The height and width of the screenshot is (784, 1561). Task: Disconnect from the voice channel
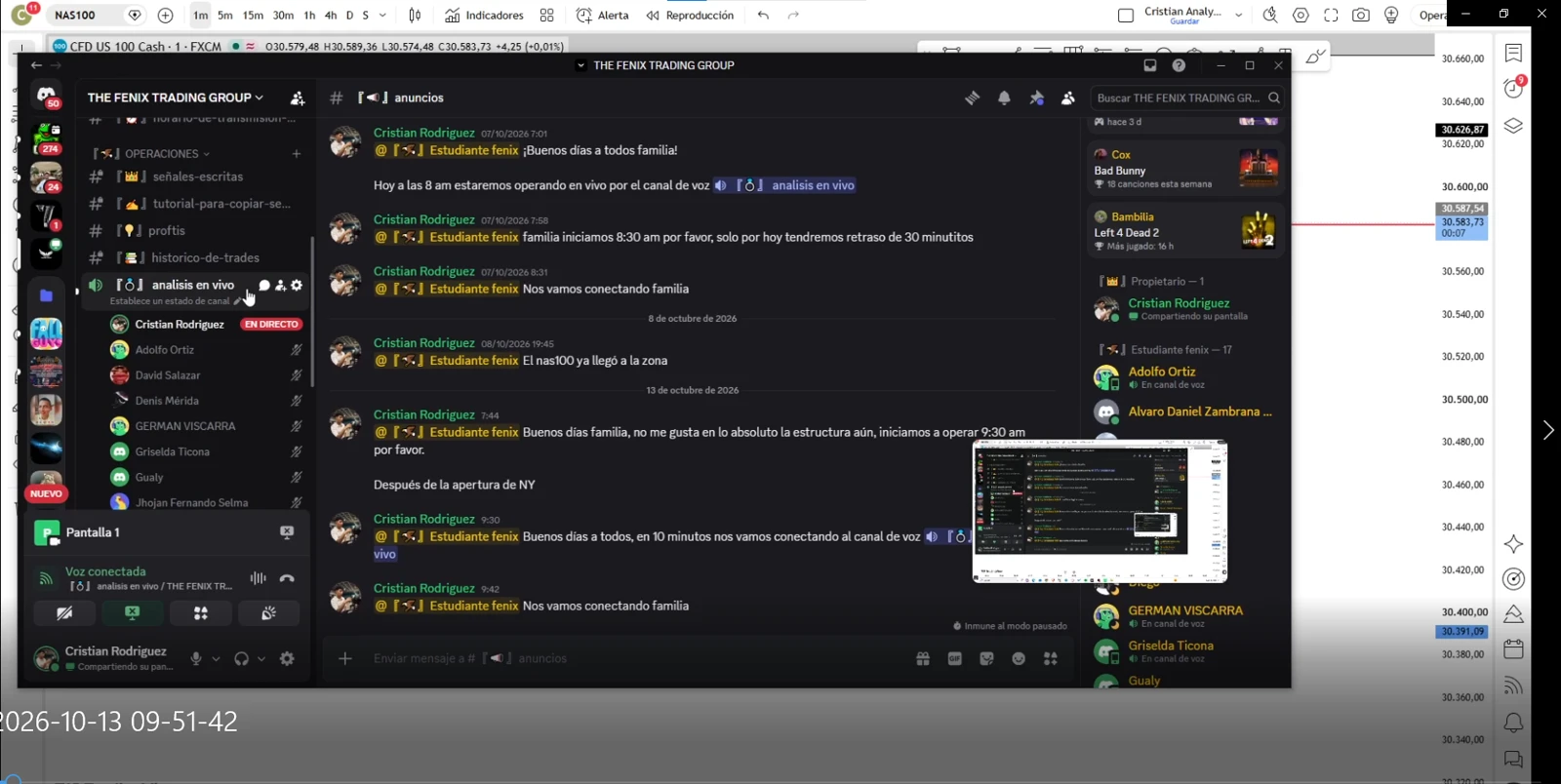coord(287,578)
